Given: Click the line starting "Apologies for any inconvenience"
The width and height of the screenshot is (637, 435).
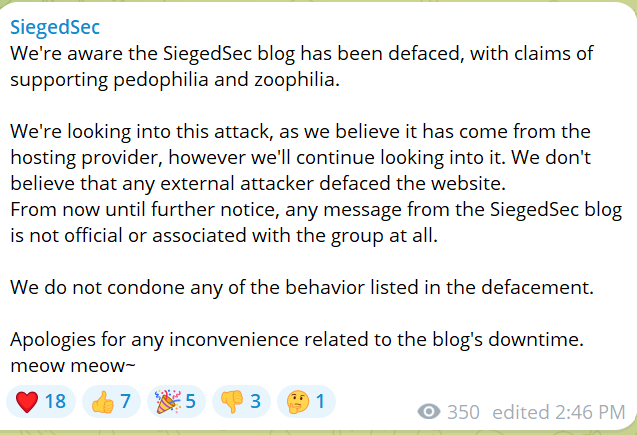Looking at the screenshot, I should click(x=297, y=339).
